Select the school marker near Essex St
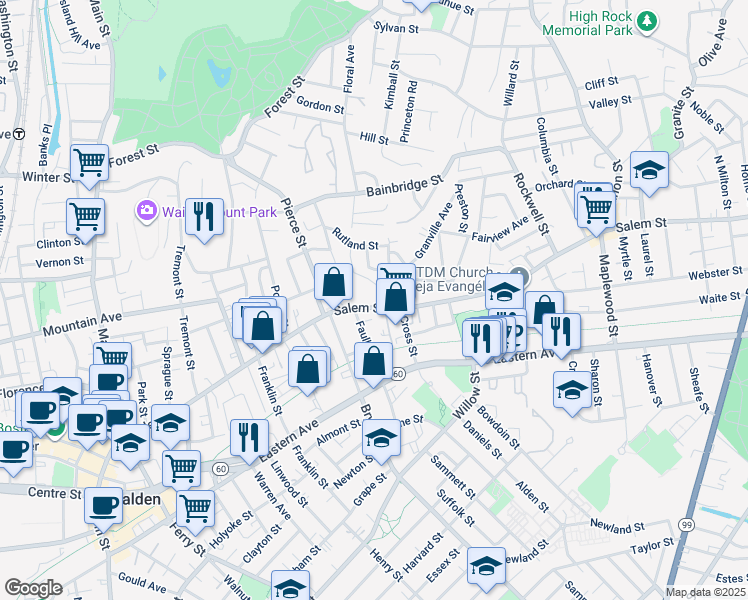Screen dimensions: 748x600 tap(487, 566)
